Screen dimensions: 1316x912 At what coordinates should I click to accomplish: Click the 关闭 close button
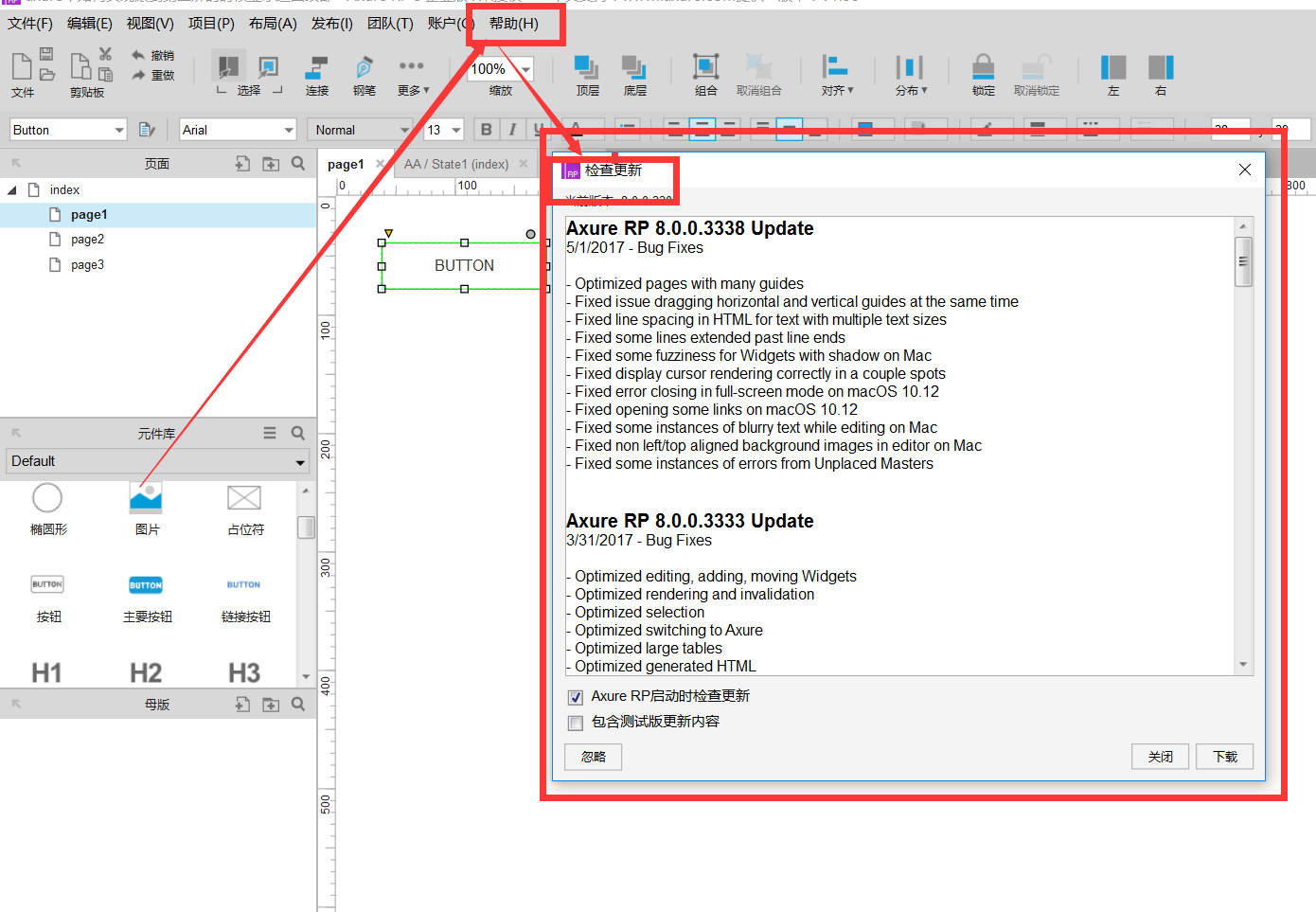click(x=1161, y=757)
